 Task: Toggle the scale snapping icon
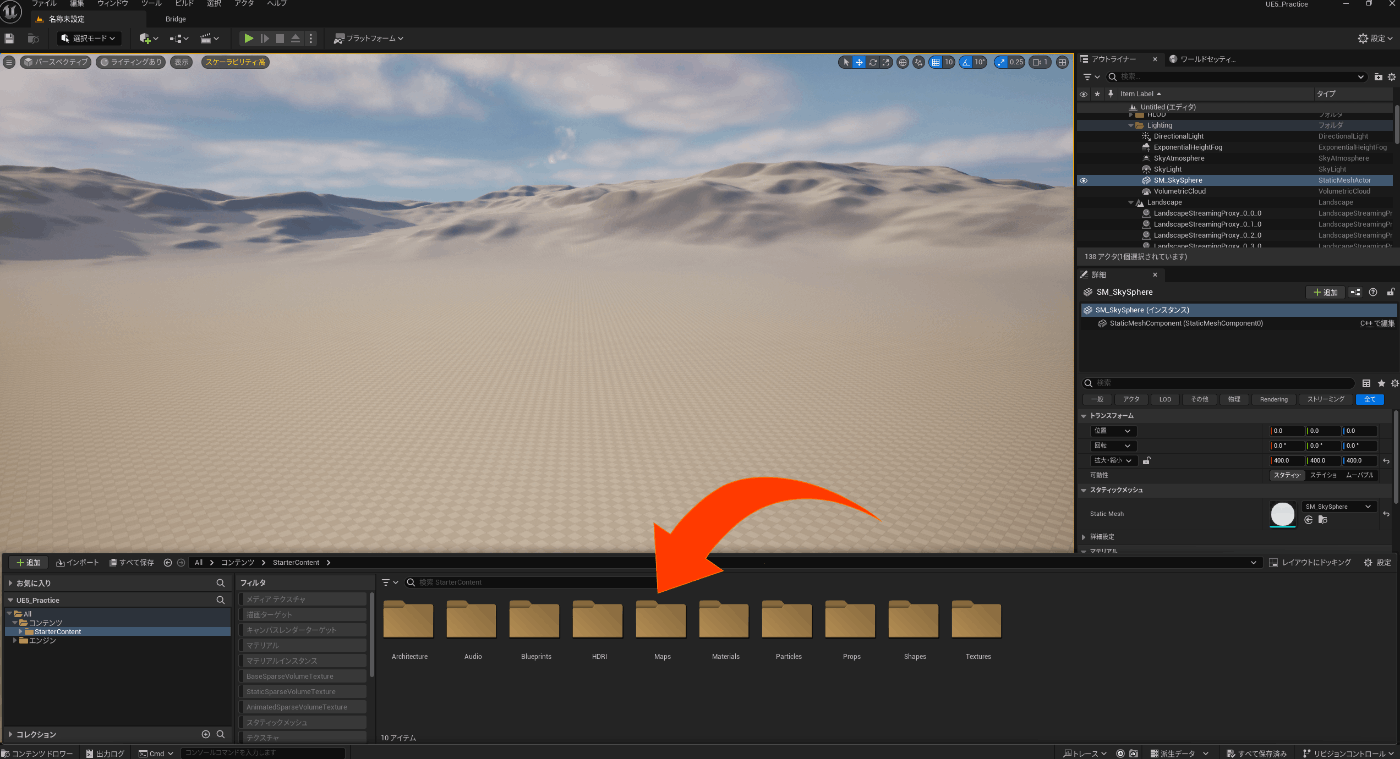(1001, 62)
